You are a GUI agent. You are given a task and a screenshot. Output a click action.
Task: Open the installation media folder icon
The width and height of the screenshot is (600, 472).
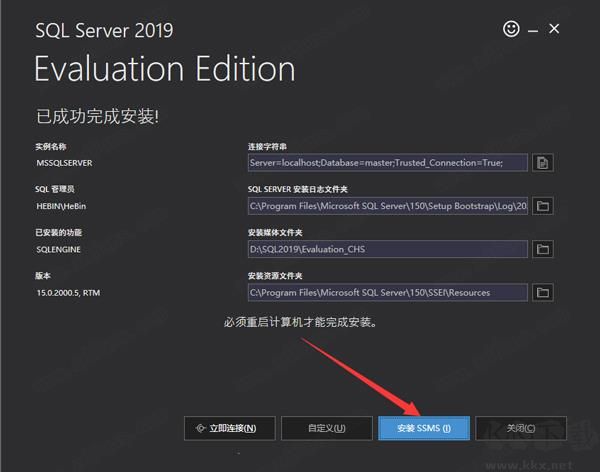543,249
